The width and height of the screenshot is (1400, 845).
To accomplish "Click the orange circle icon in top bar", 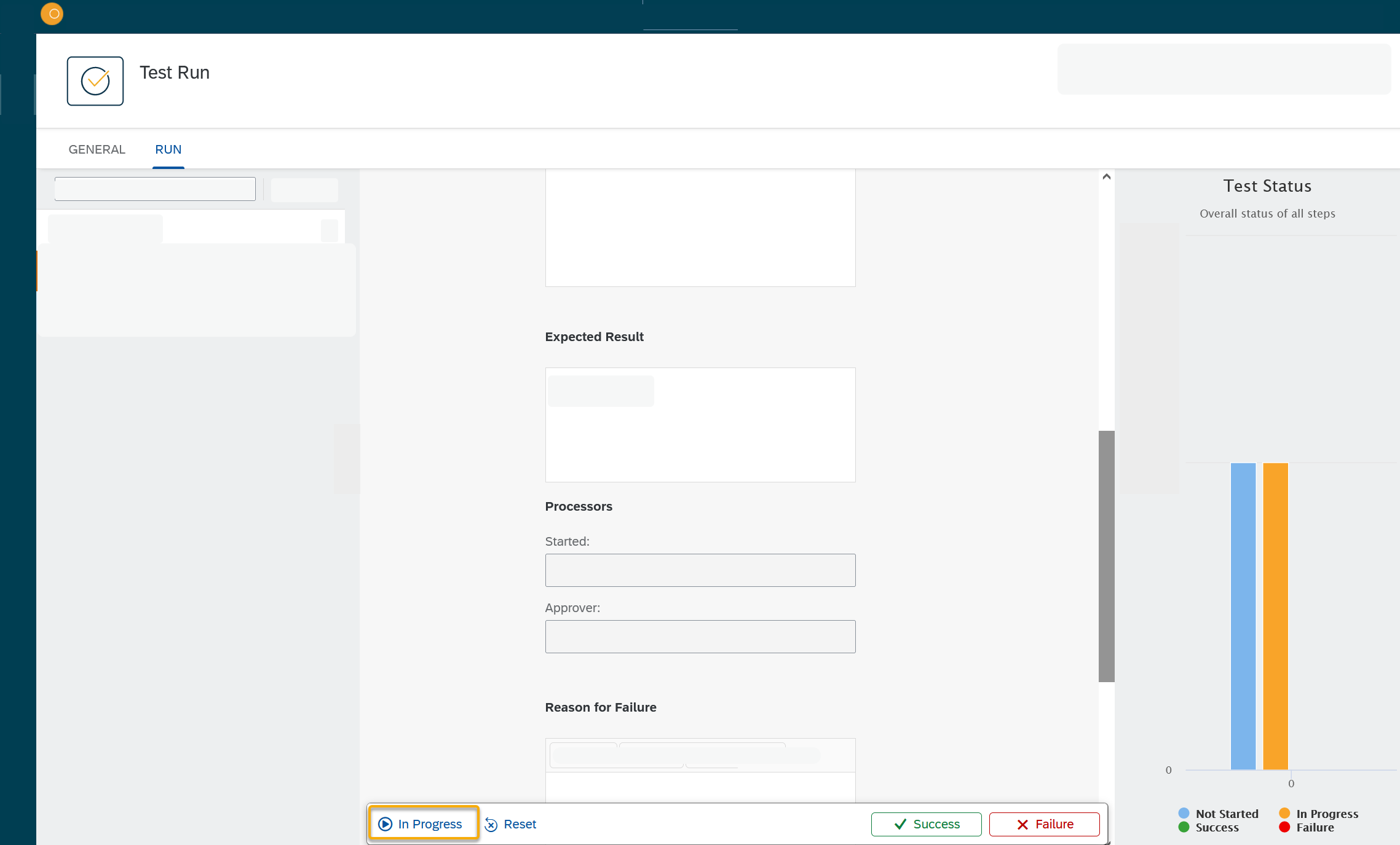I will coord(52,14).
